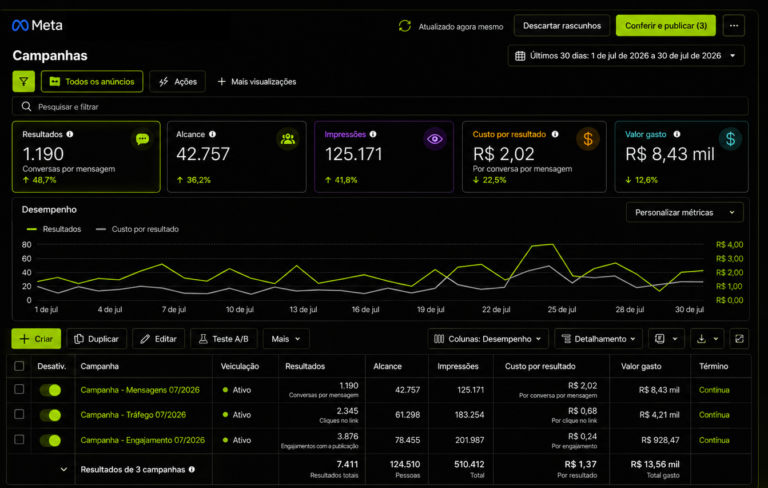This screenshot has height=488, width=768.
Task: Open the download export dropdown
Action: click(x=707, y=339)
